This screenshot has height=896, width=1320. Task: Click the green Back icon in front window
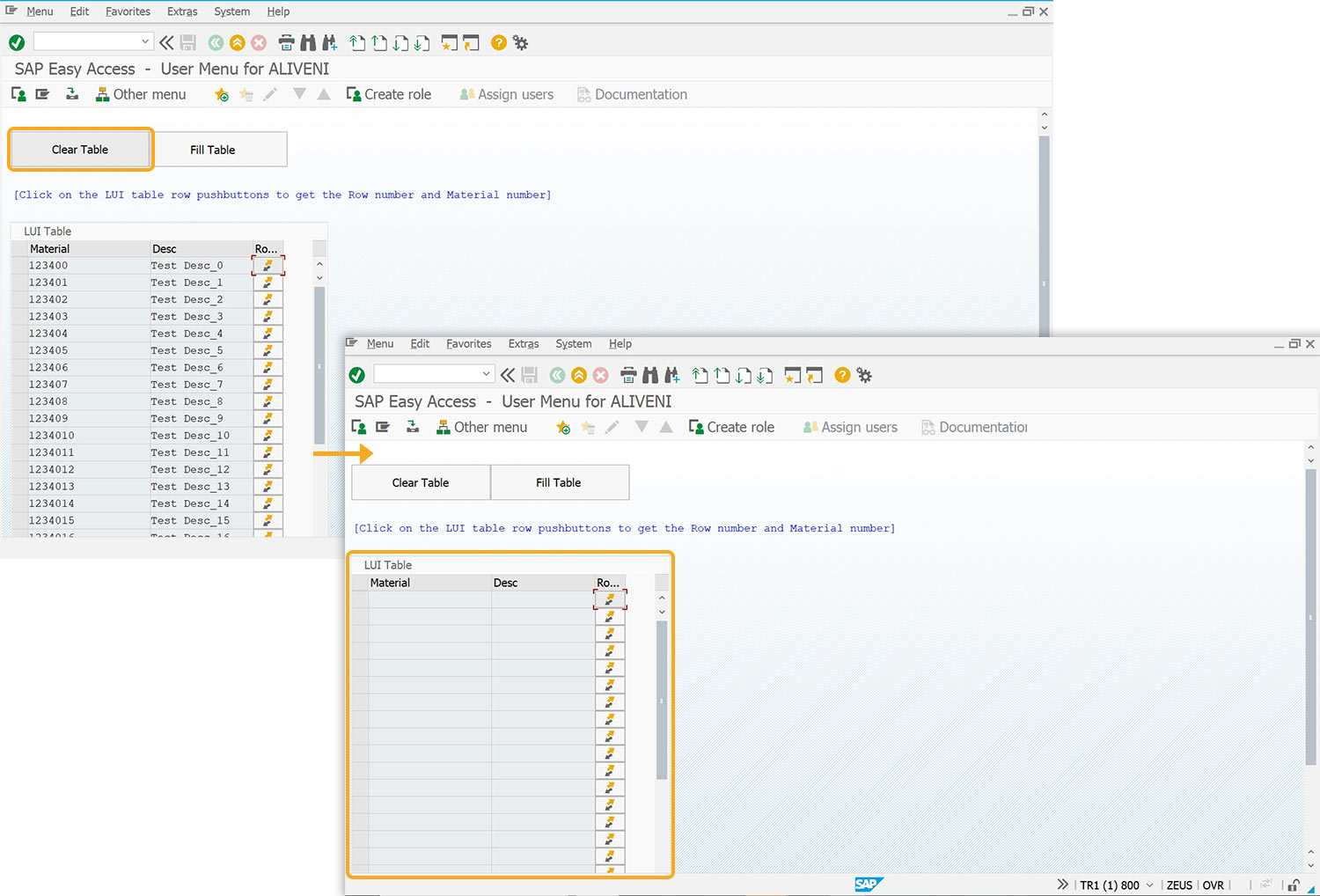558,375
